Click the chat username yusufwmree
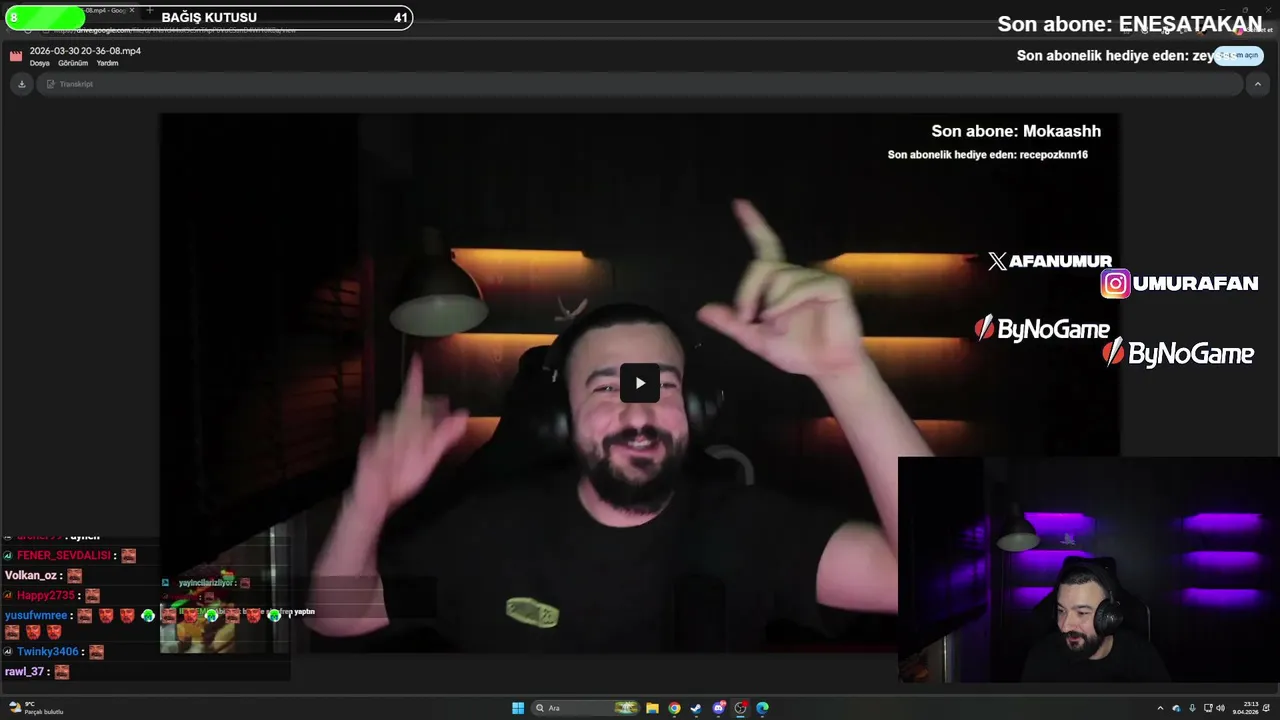 36,615
